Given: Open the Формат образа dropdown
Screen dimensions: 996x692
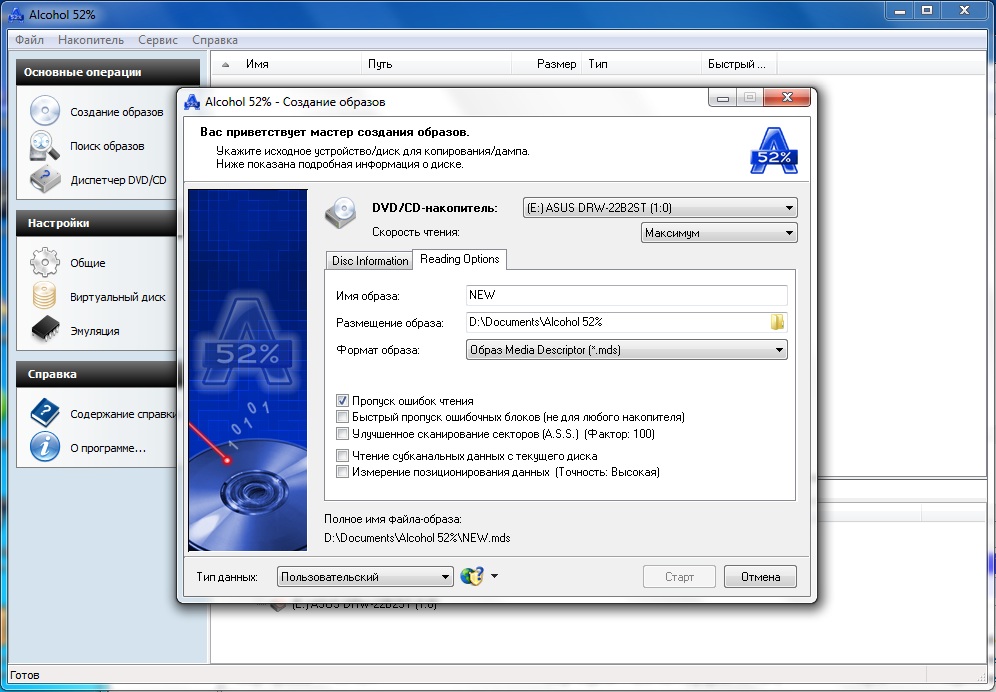Looking at the screenshot, I should (626, 349).
